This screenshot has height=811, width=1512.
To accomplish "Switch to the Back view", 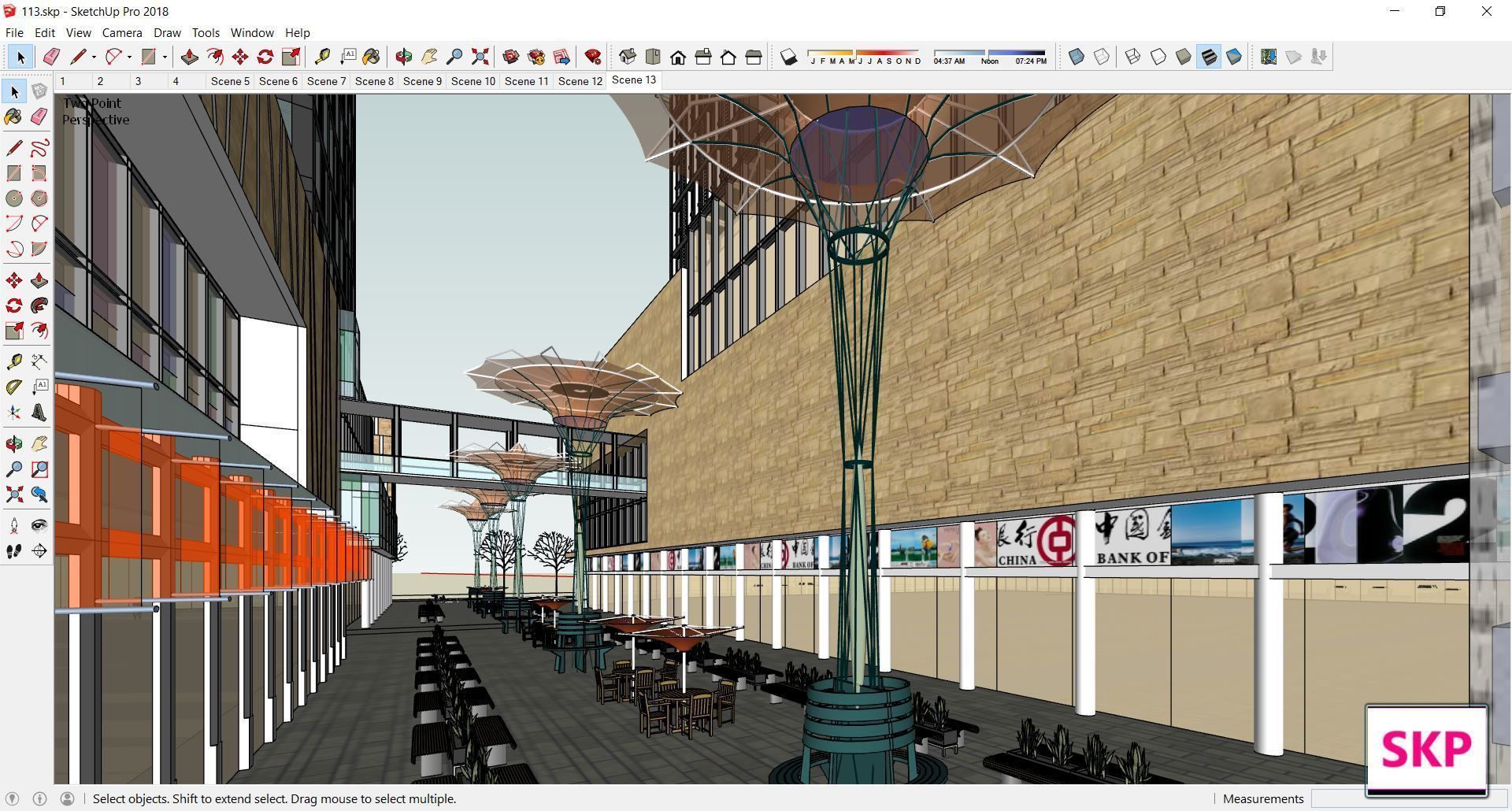I will coord(728,57).
